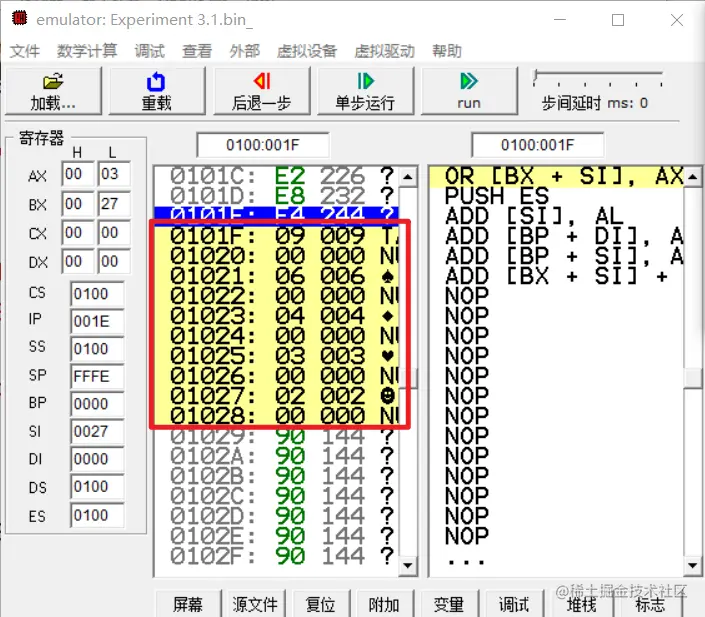This screenshot has width=705, height=617.
Task: Click the CX low byte field
Action: click(x=114, y=232)
